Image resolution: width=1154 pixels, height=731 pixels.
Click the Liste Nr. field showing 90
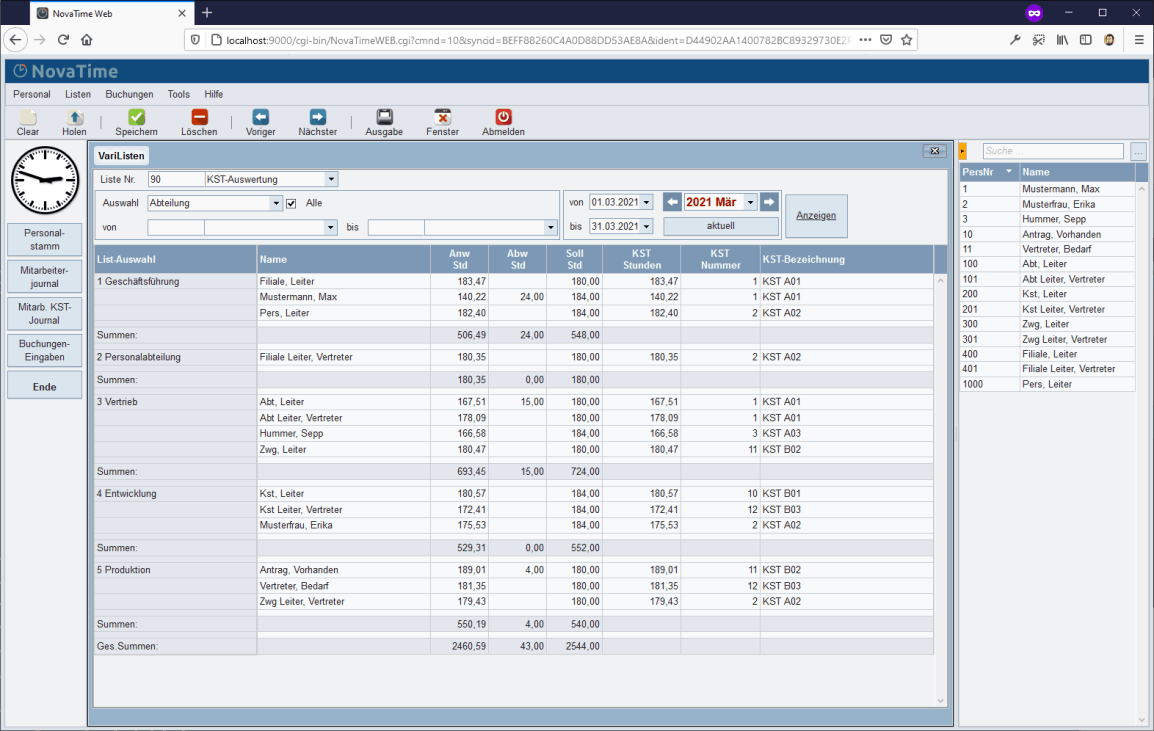coord(176,179)
